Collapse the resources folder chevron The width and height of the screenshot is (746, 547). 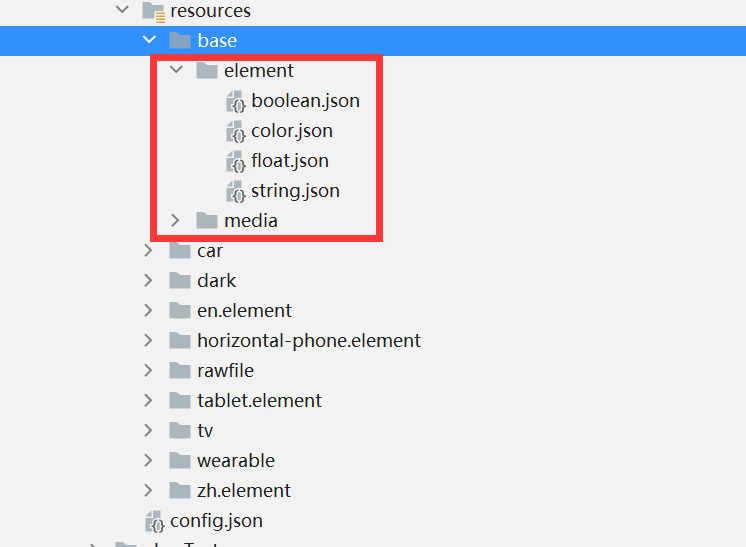coord(123,9)
